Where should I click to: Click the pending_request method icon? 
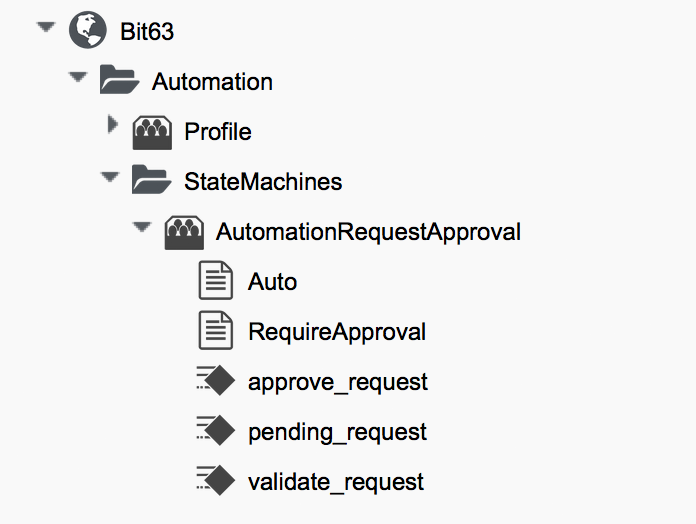click(x=216, y=431)
